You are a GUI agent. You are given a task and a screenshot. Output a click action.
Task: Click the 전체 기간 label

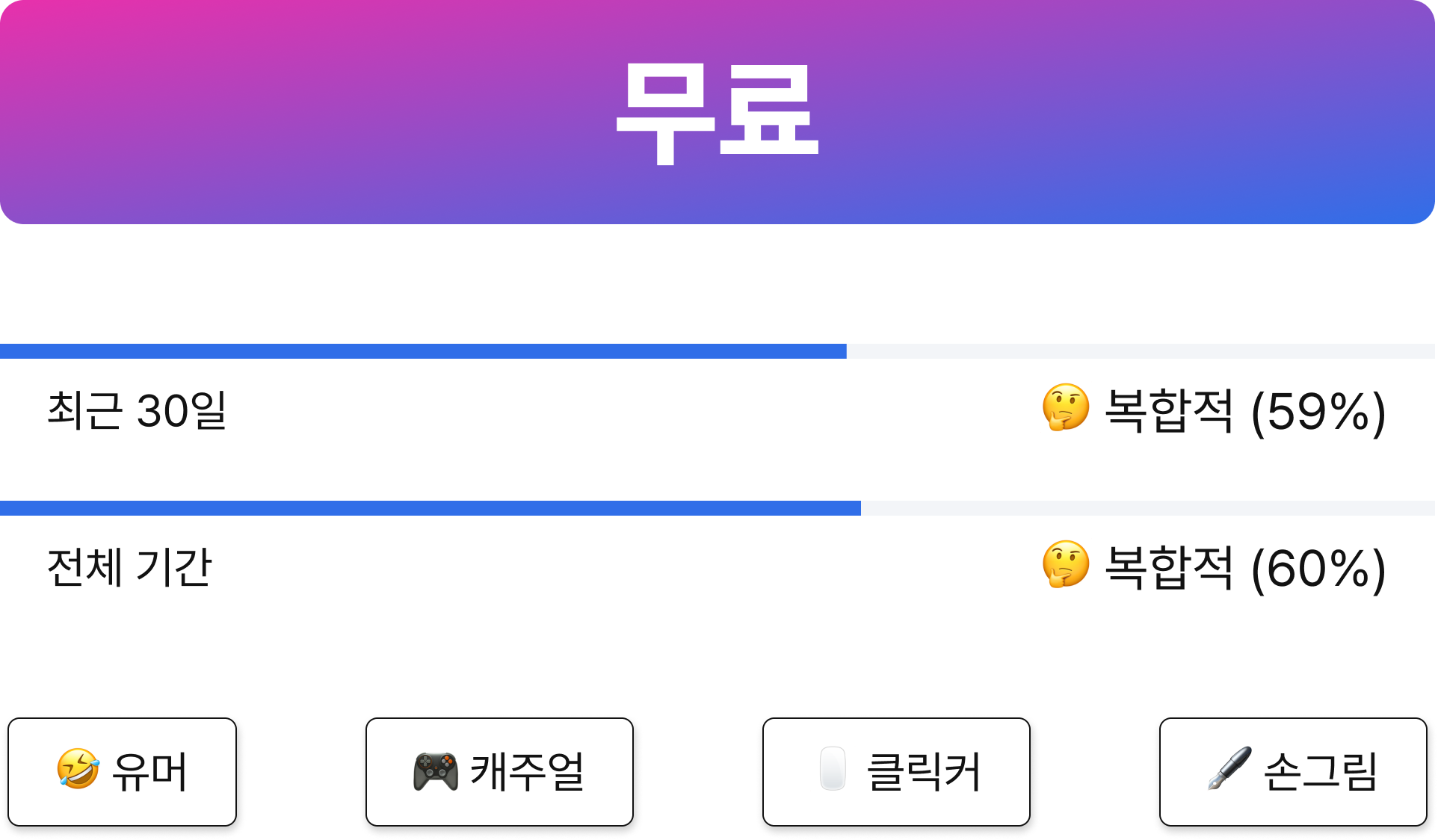coord(129,567)
